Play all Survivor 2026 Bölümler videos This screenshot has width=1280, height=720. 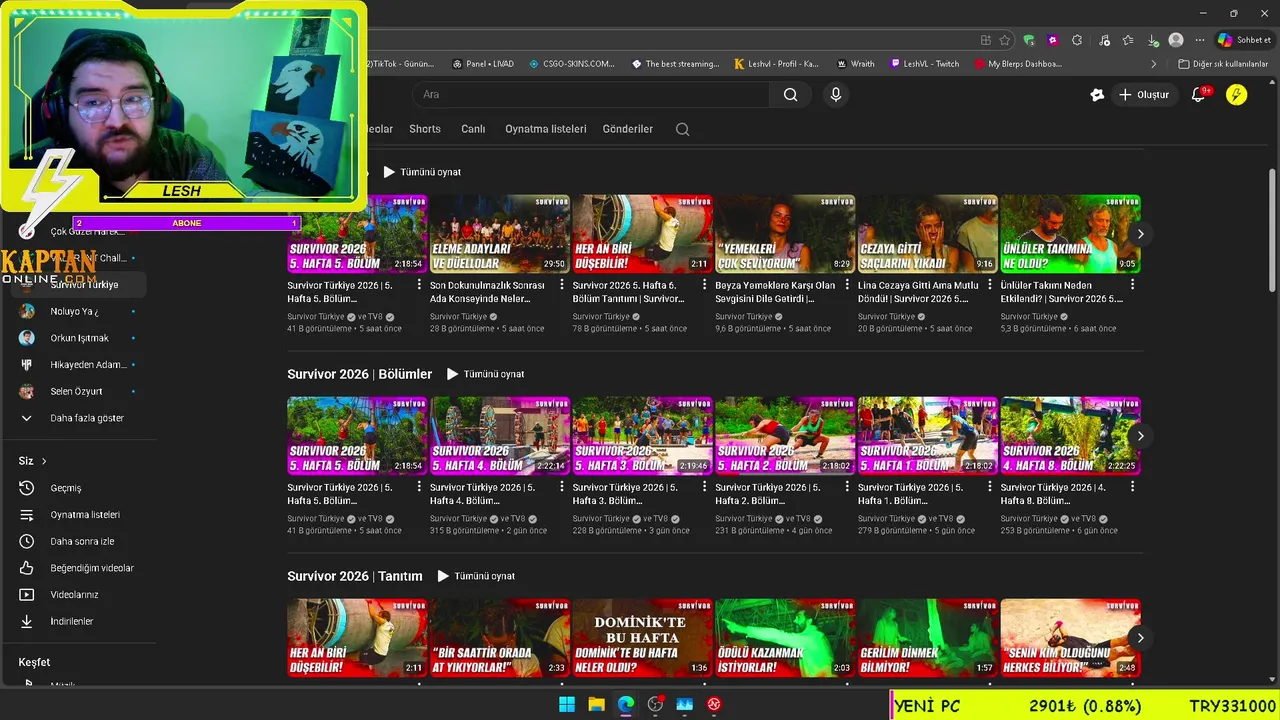click(x=485, y=374)
